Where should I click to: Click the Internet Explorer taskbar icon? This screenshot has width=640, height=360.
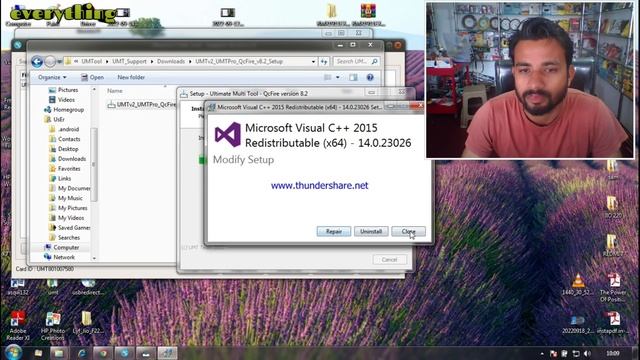[x=82, y=353]
